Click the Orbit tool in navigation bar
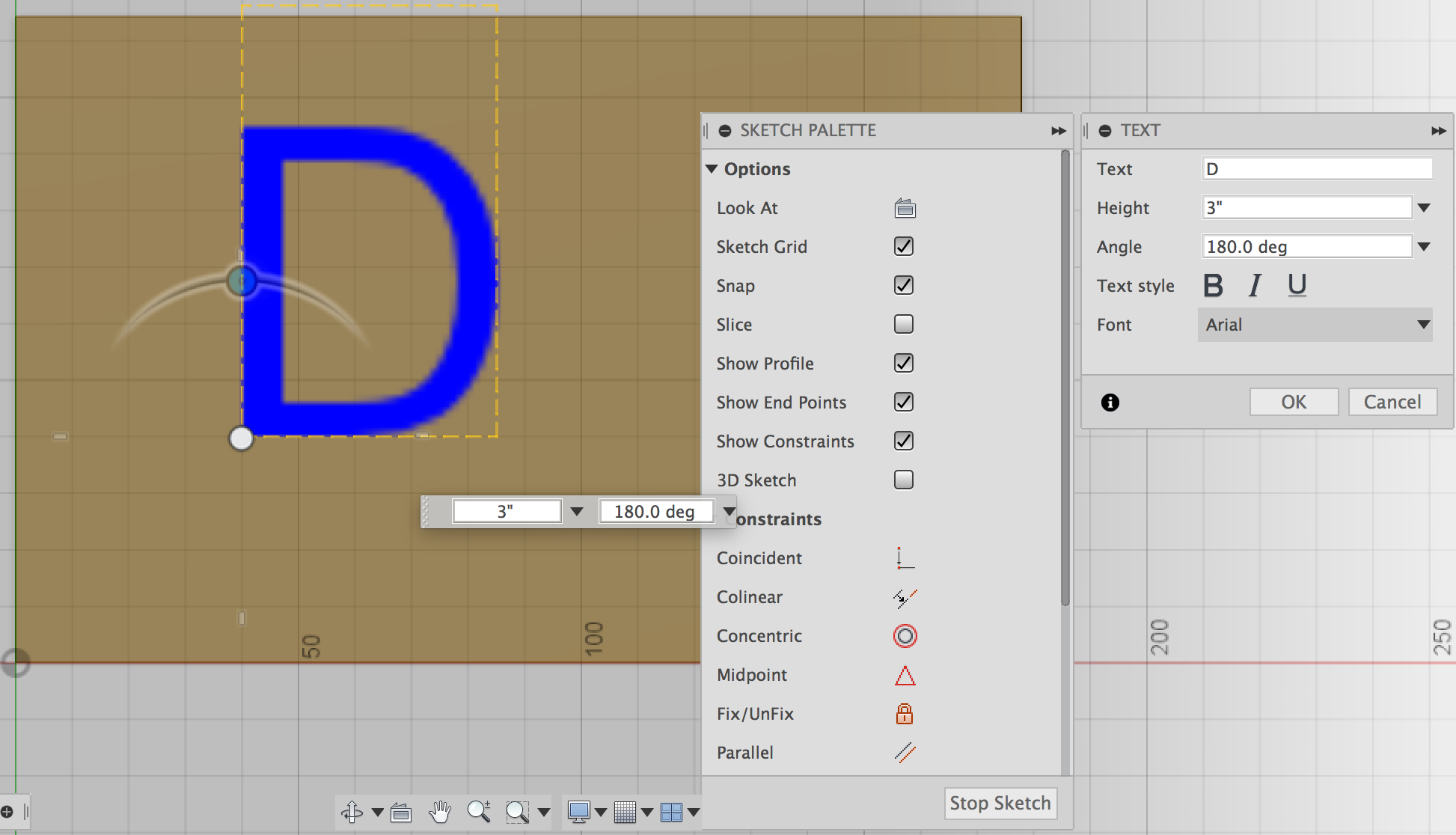This screenshot has width=1456, height=835. point(352,812)
